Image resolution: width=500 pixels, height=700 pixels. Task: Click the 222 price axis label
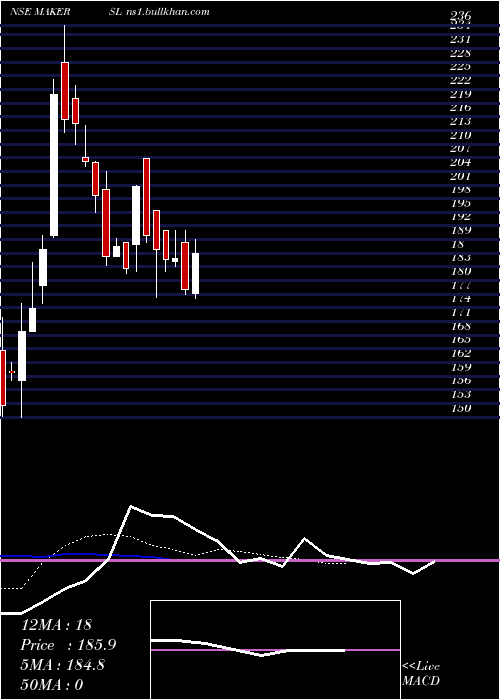pos(460,80)
